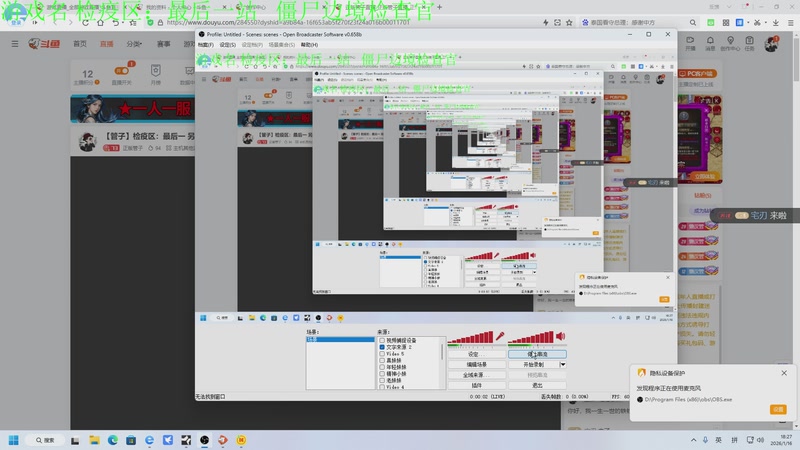The height and width of the screenshot is (450, 800).
Task: Open the browser downloads icon
Action: (776, 22)
